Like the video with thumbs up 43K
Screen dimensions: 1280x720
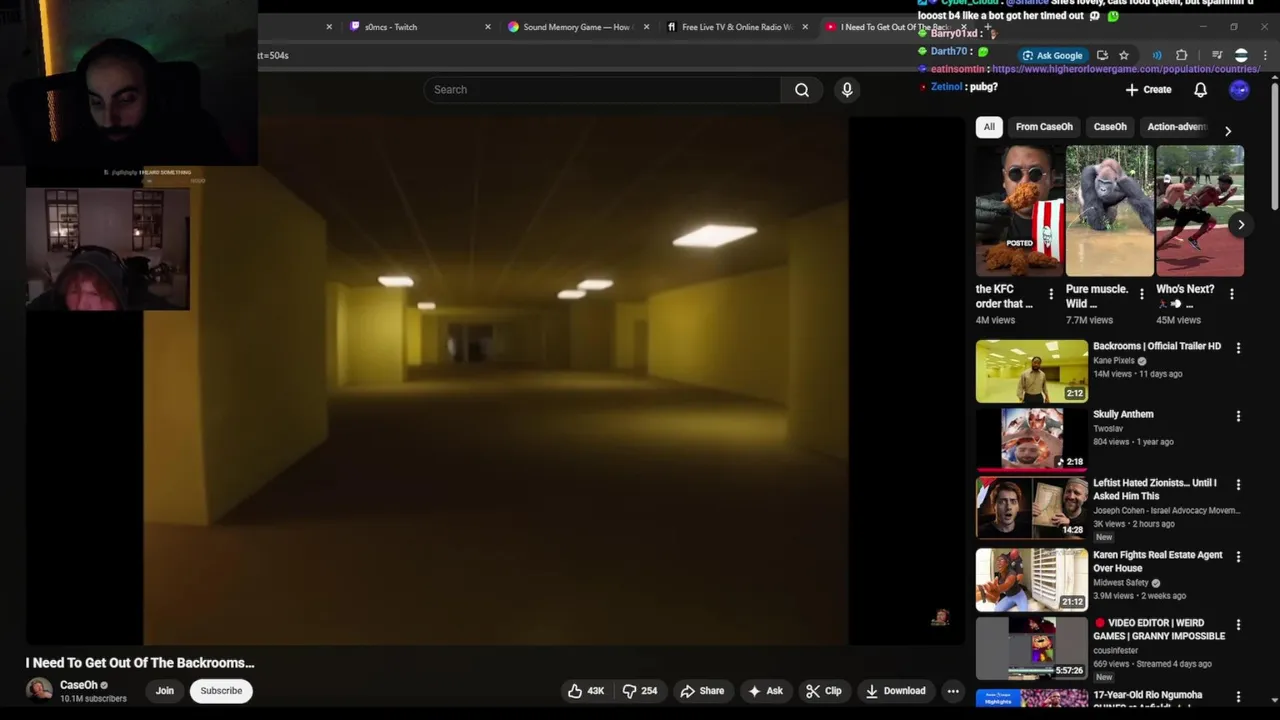click(x=586, y=691)
